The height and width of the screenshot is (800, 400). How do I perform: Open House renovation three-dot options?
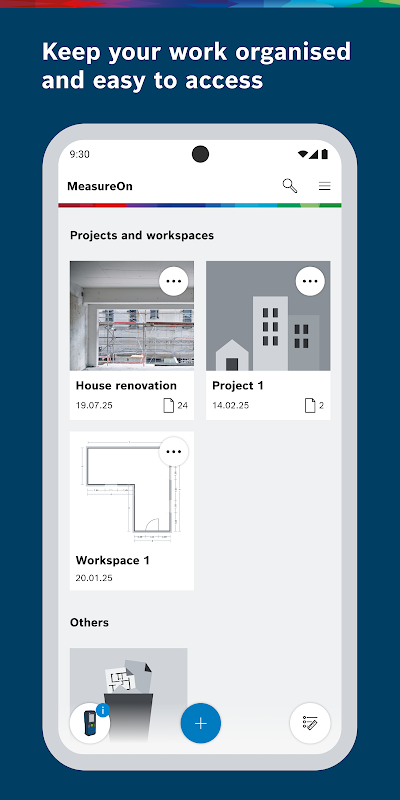click(x=174, y=281)
